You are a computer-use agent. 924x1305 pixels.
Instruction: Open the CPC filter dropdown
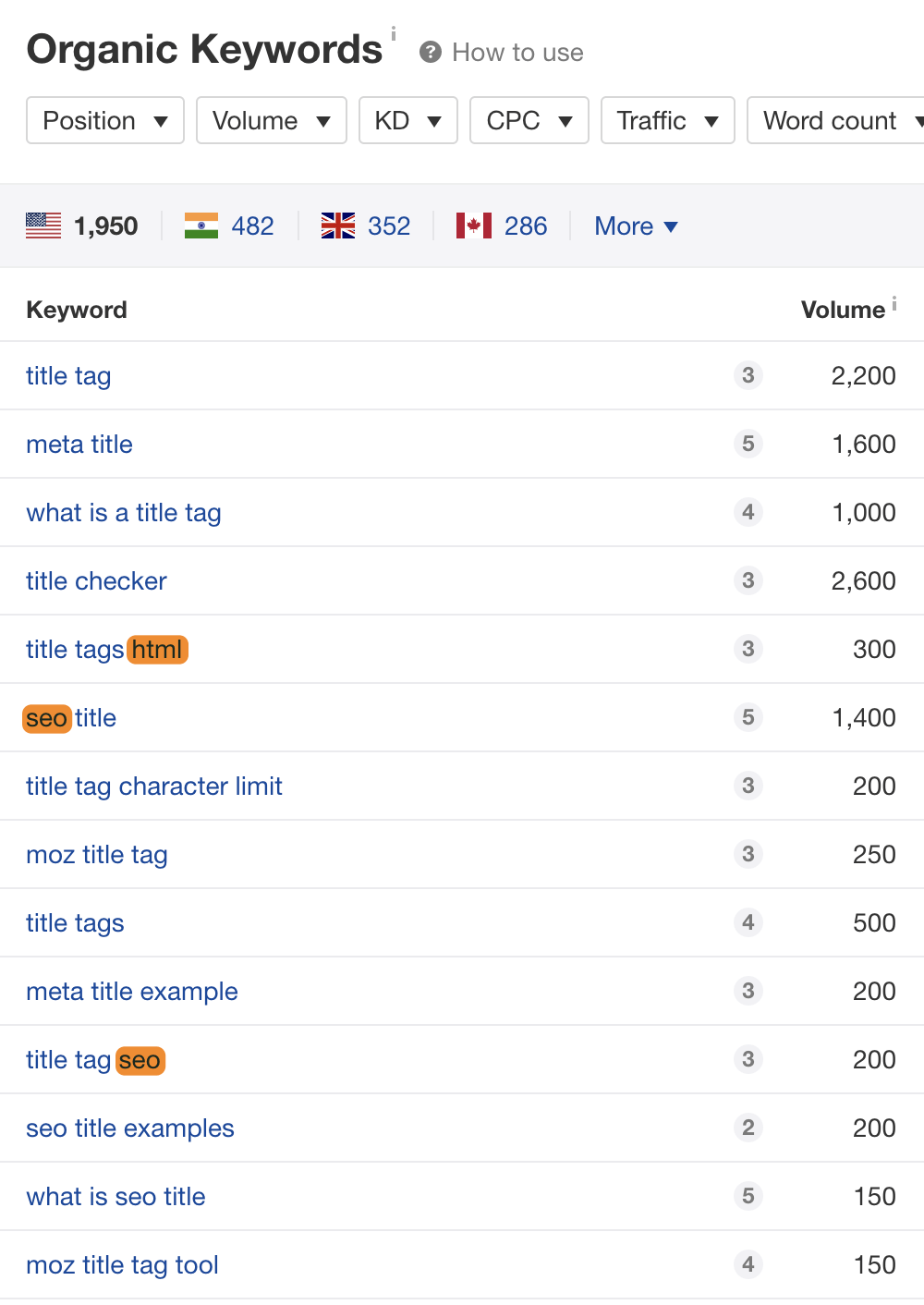[x=529, y=120]
